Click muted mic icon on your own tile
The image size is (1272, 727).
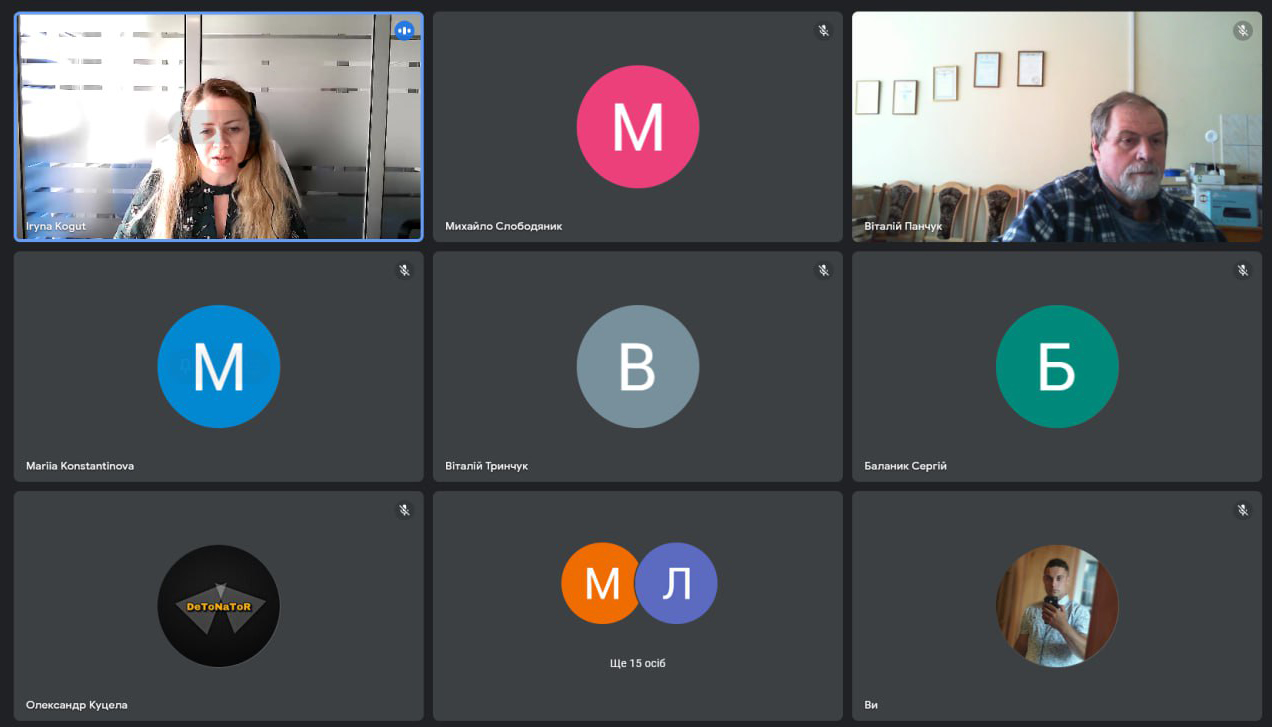(x=1242, y=510)
